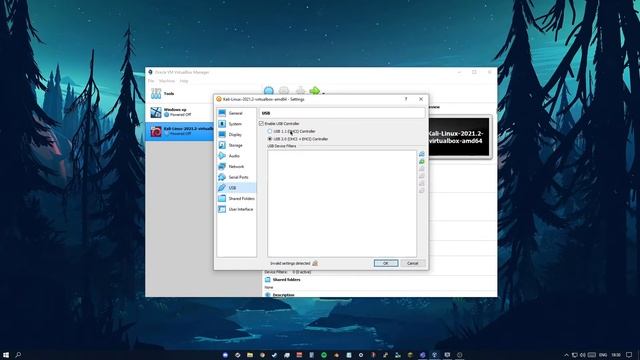Show hidden system tray icons
This screenshot has height=360, width=640.
567,355
